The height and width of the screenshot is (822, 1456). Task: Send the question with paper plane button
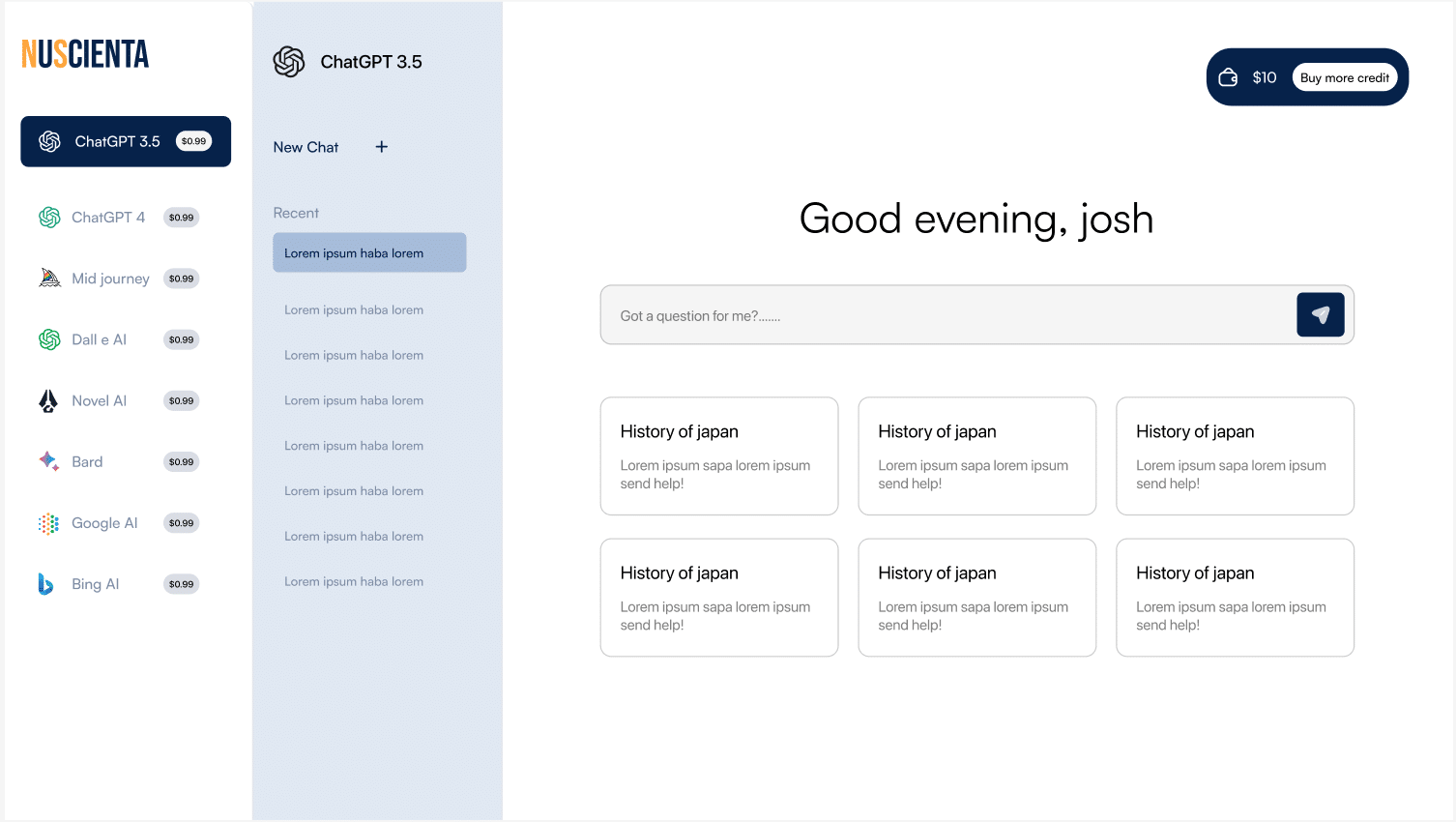1321,314
